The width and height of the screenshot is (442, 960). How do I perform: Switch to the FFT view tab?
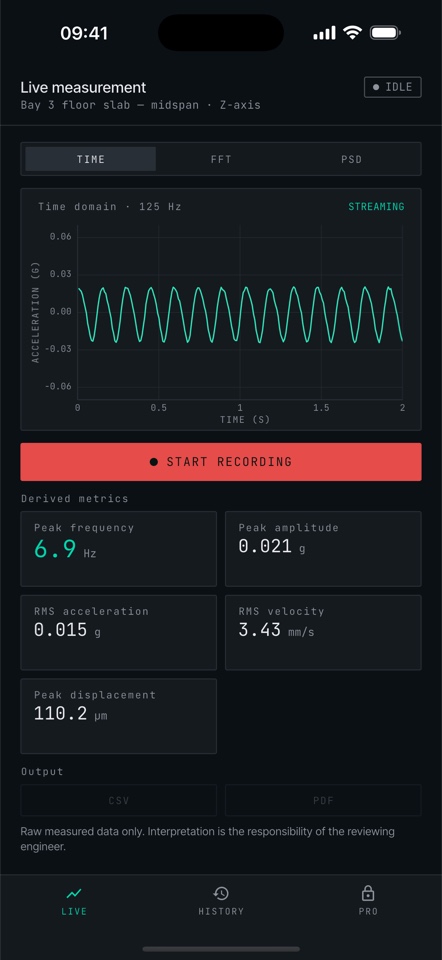tap(221, 159)
